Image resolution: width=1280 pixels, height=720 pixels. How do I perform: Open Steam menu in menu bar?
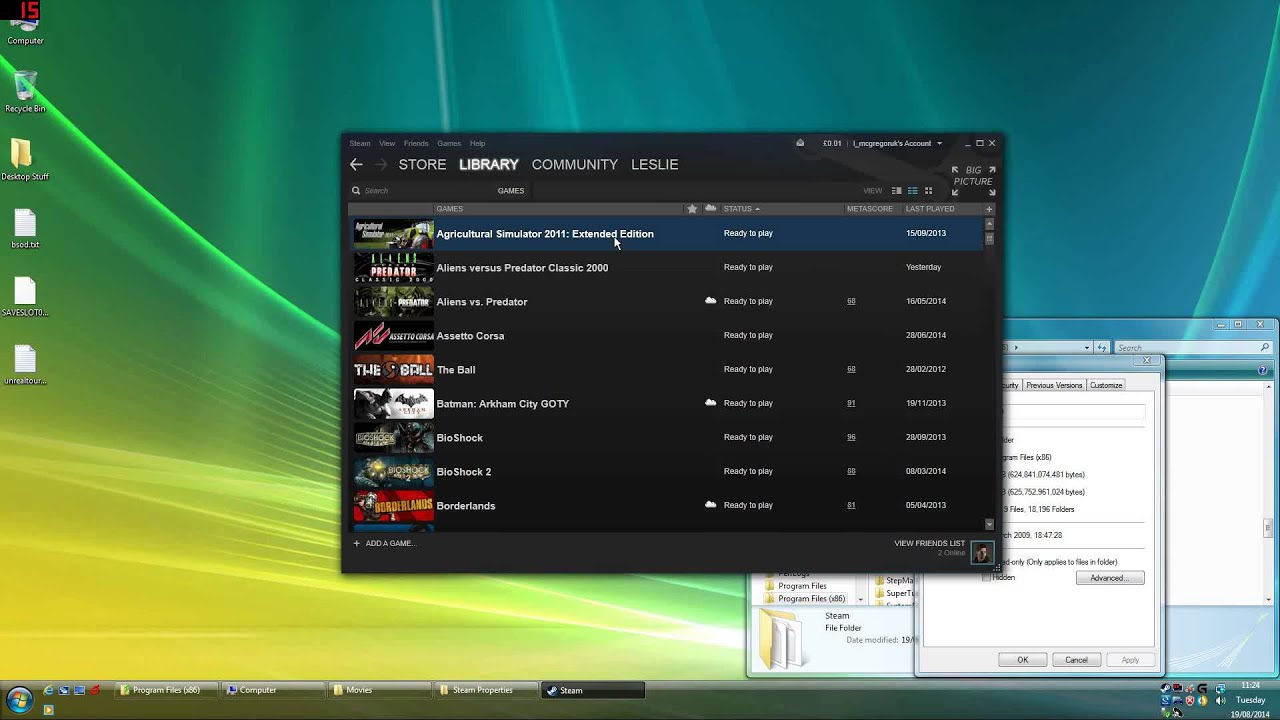click(x=360, y=143)
